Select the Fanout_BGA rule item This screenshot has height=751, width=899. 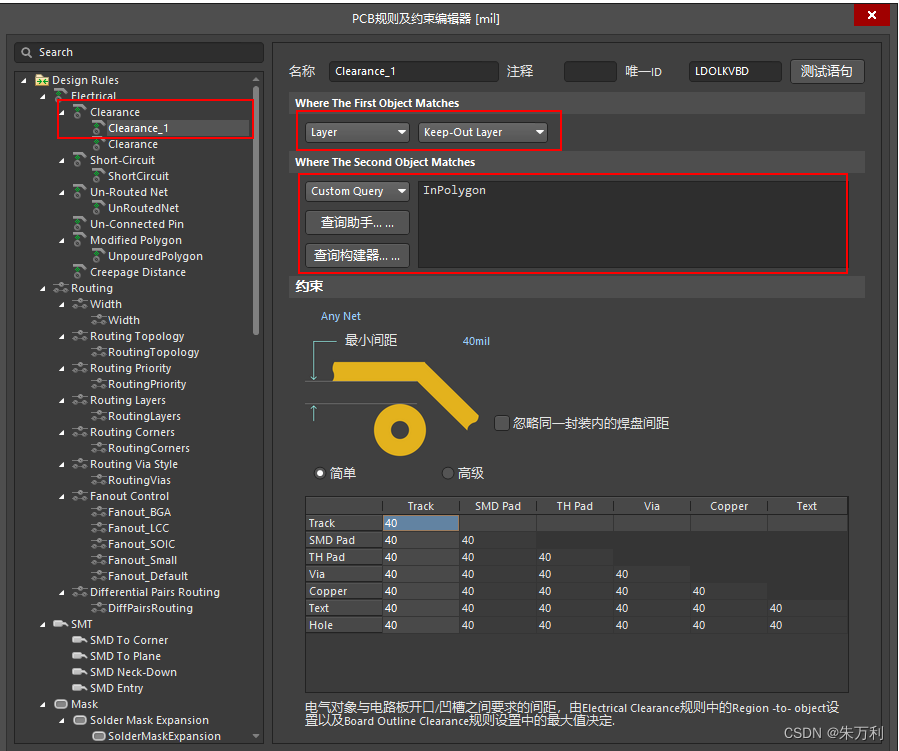[139, 512]
